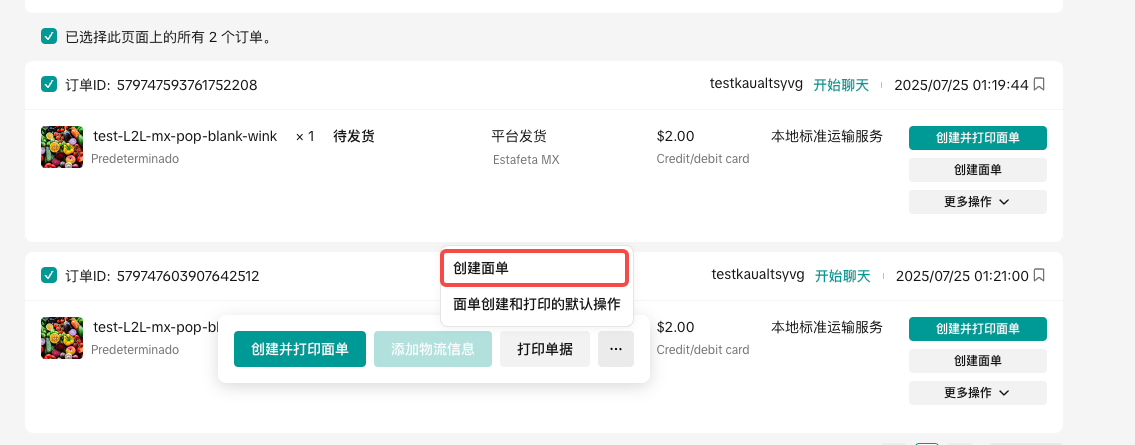The width and height of the screenshot is (1135, 445).
Task: Click bookmark flag icon on second order
Action: tap(1039, 276)
